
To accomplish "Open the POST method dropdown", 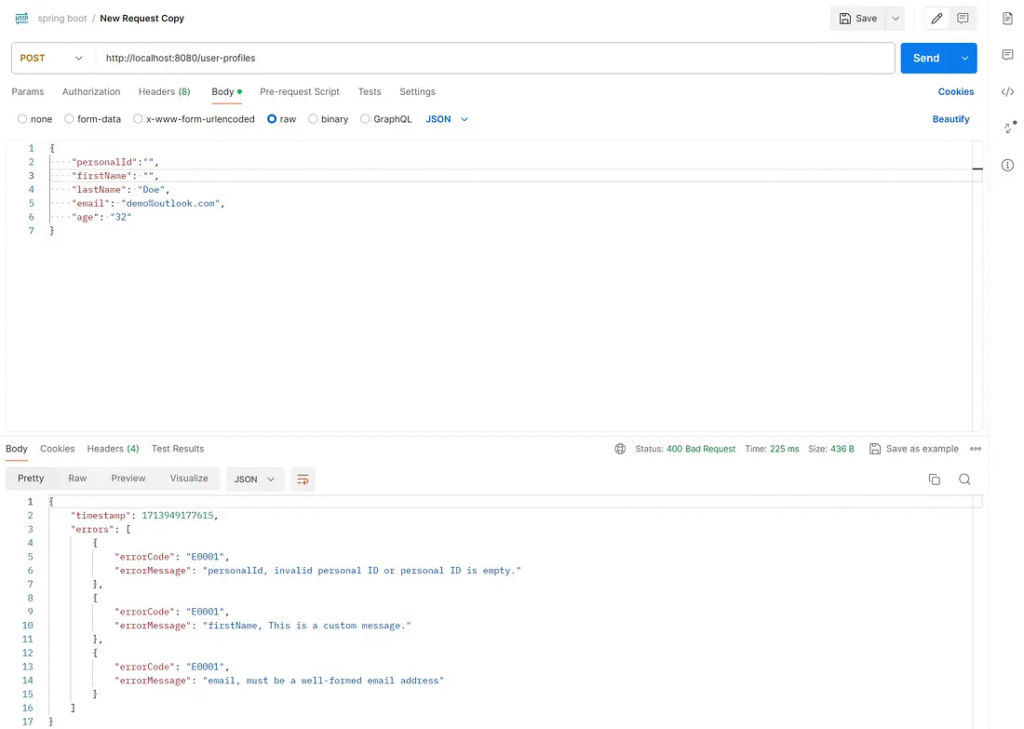I will pos(52,58).
